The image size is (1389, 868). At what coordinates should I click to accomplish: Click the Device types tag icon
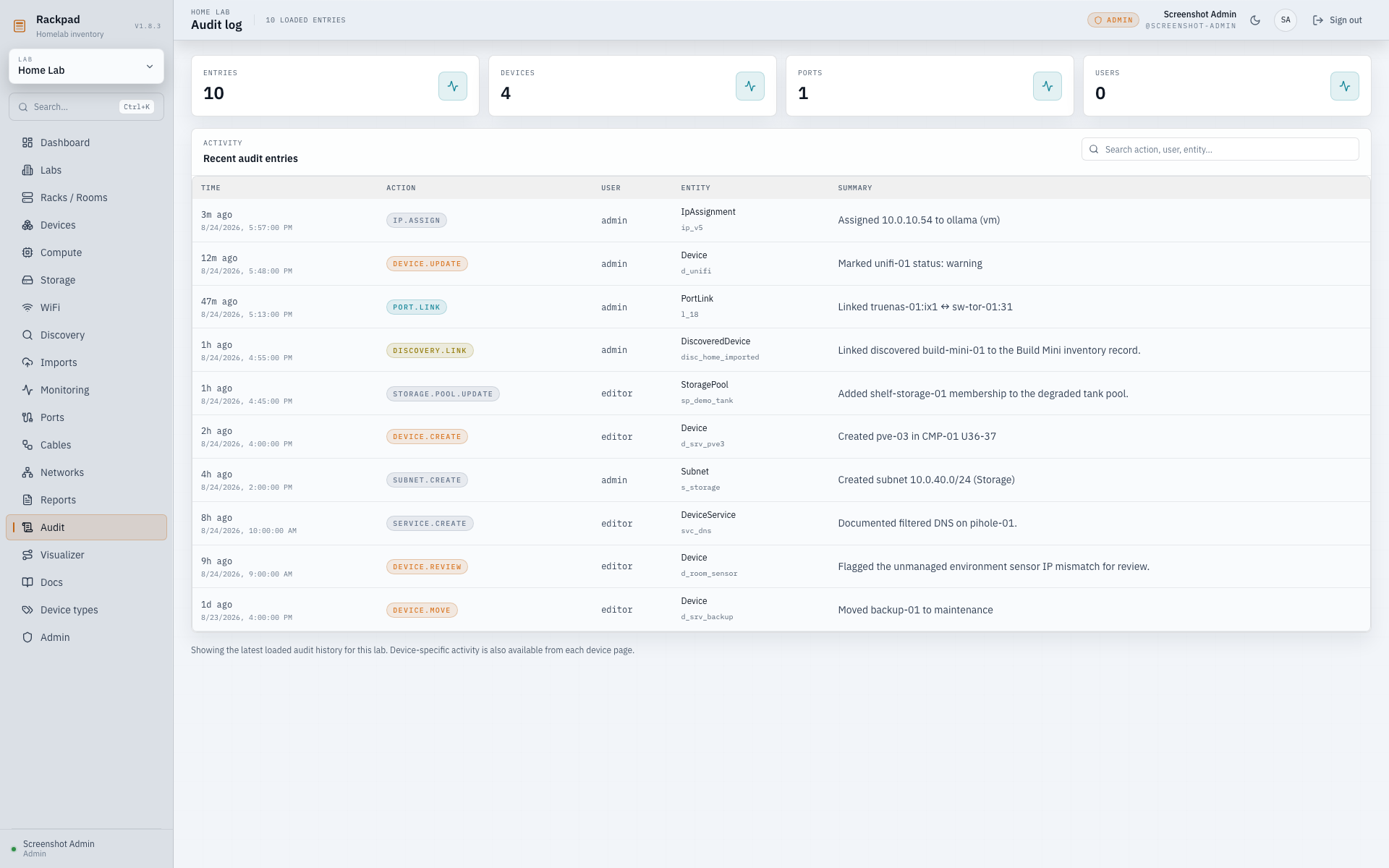[x=27, y=610]
